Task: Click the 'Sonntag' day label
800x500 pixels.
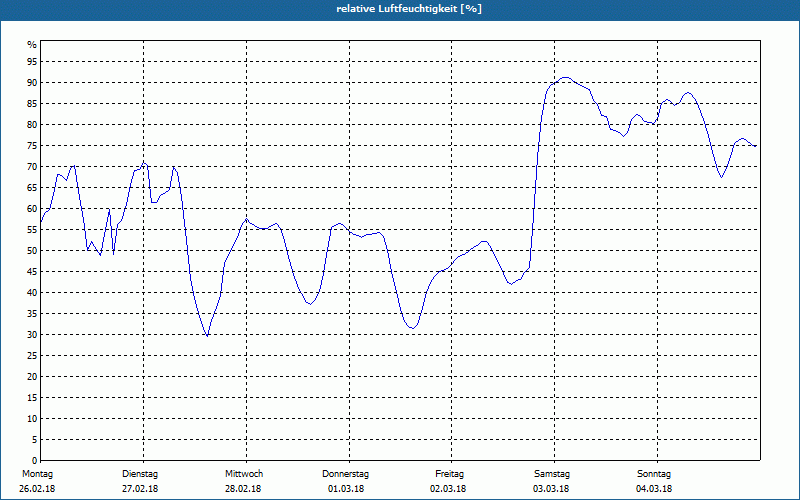Action: [654, 474]
